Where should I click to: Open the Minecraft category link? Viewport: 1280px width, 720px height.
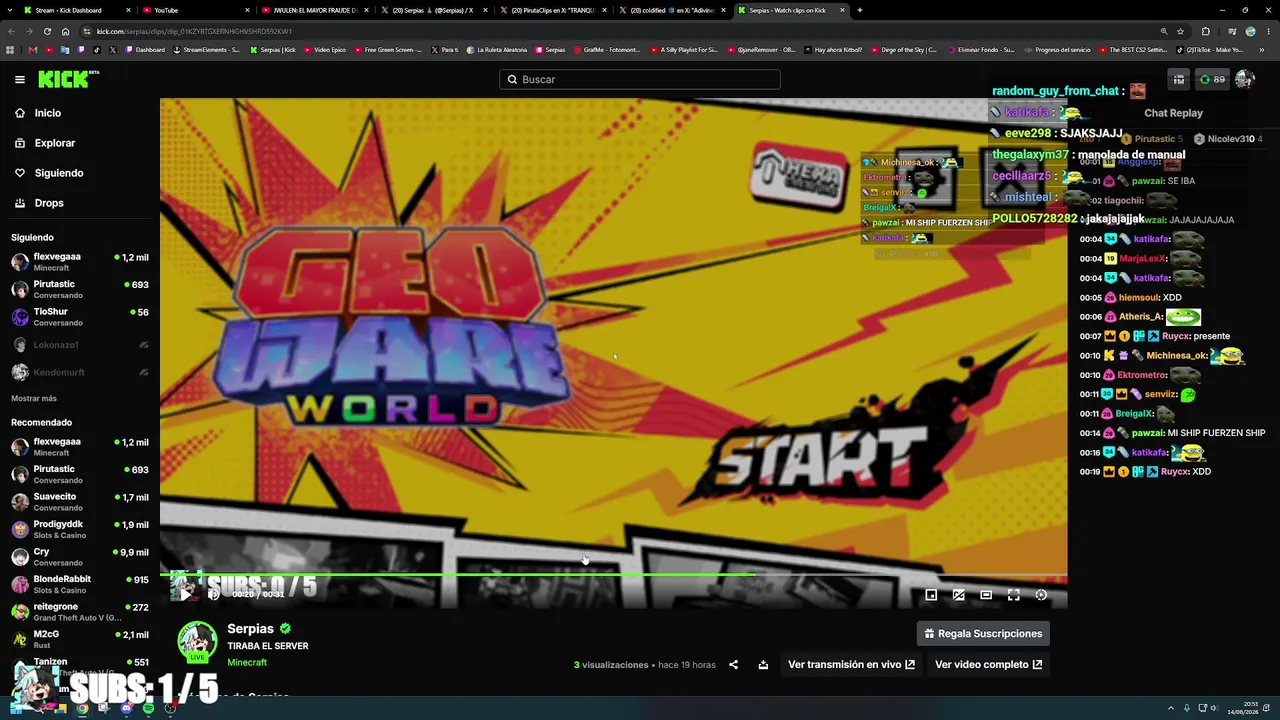coord(247,662)
